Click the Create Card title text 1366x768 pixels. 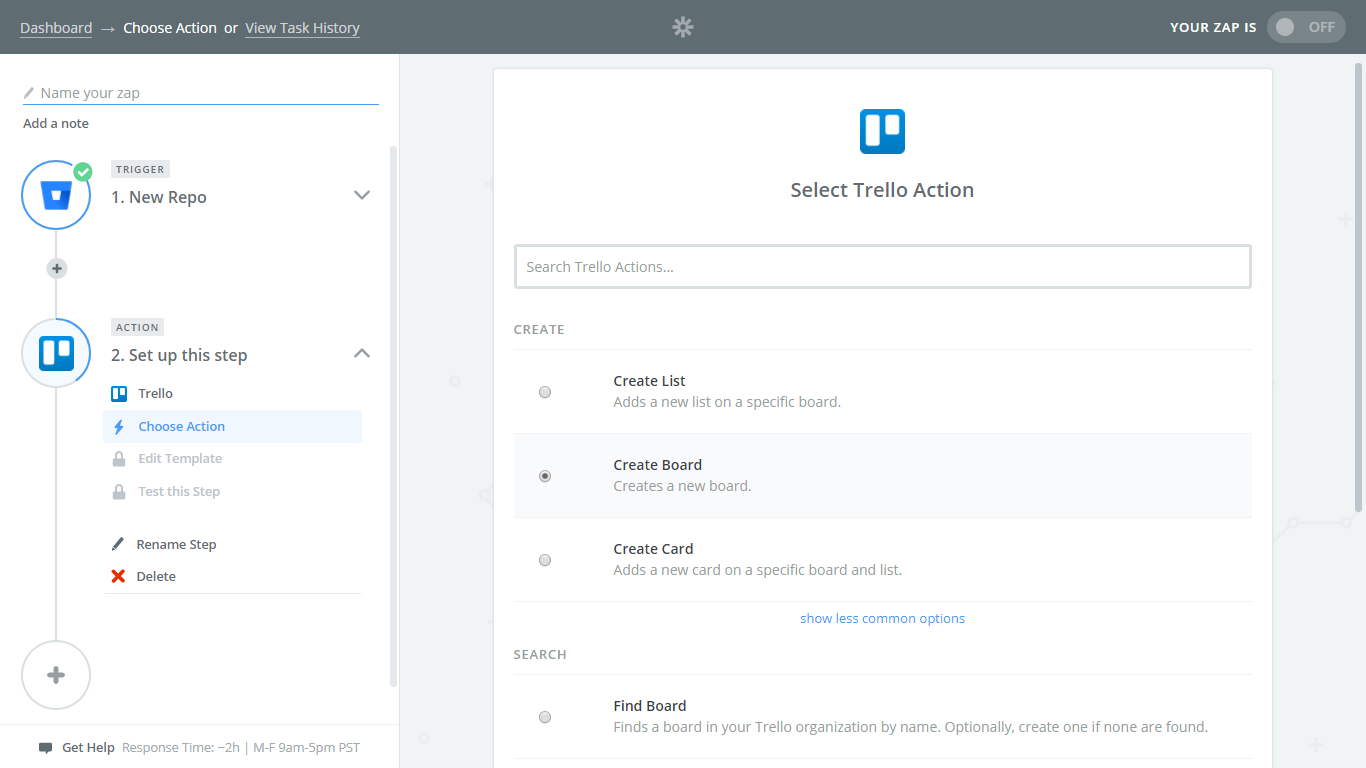(x=653, y=549)
